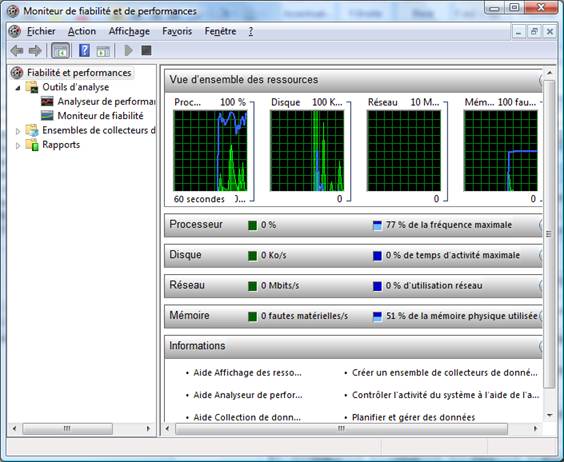
Task: Click green swatch next to 0 Mbits/s
Action: (253, 286)
